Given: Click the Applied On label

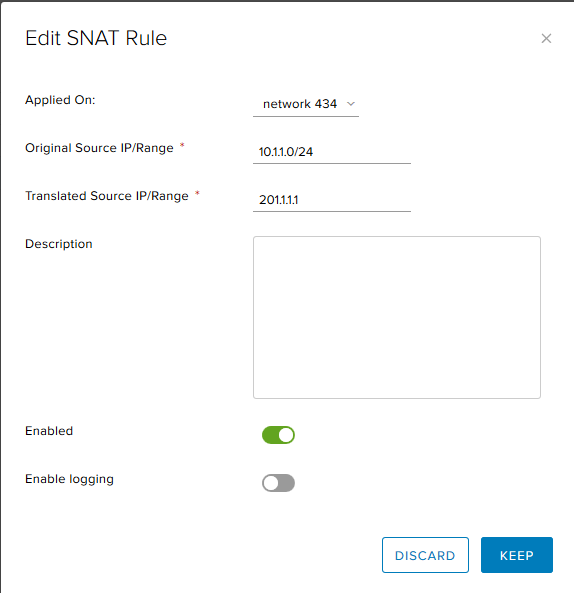Looking at the screenshot, I should click(60, 100).
